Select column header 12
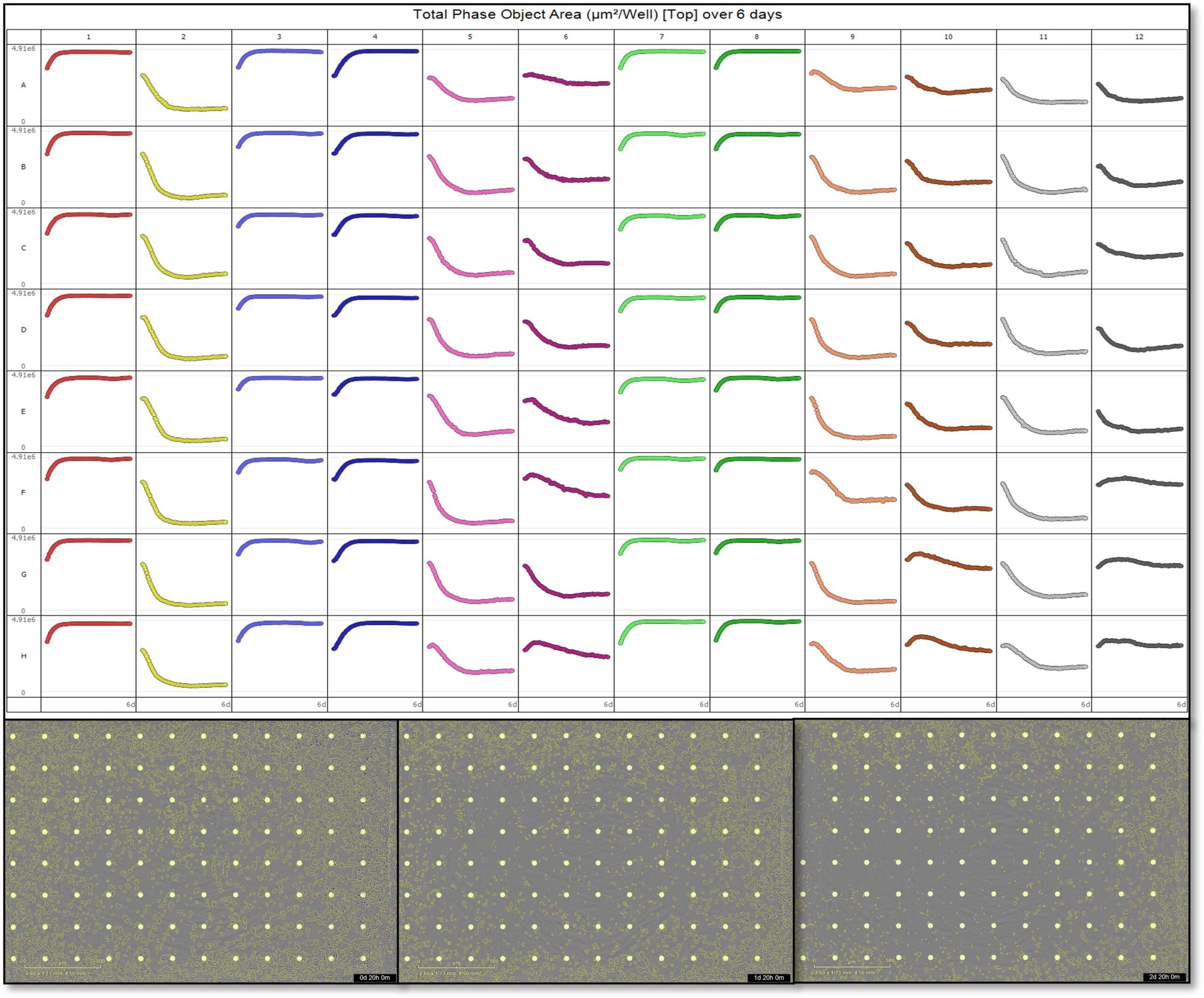 (1139, 37)
